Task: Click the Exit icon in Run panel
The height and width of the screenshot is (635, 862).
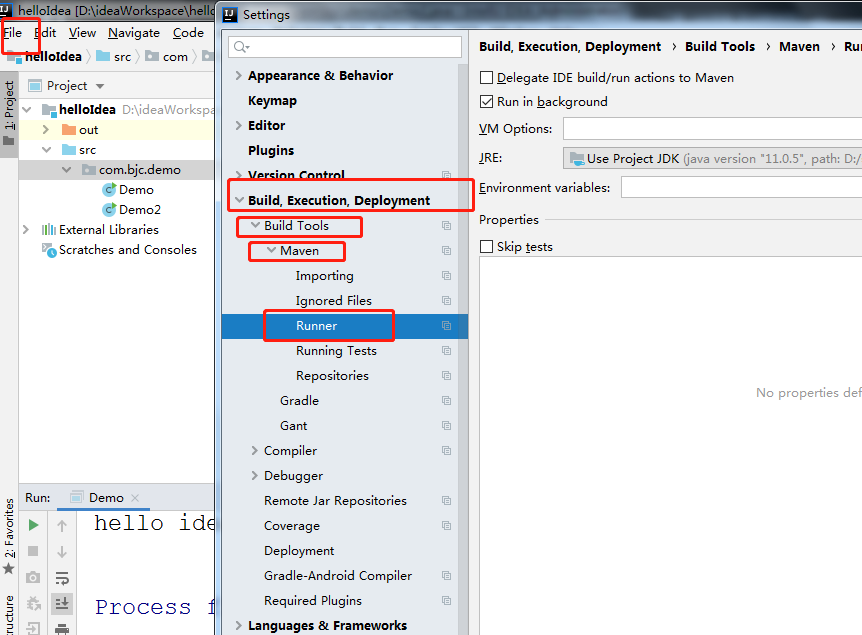Action: tap(33, 628)
